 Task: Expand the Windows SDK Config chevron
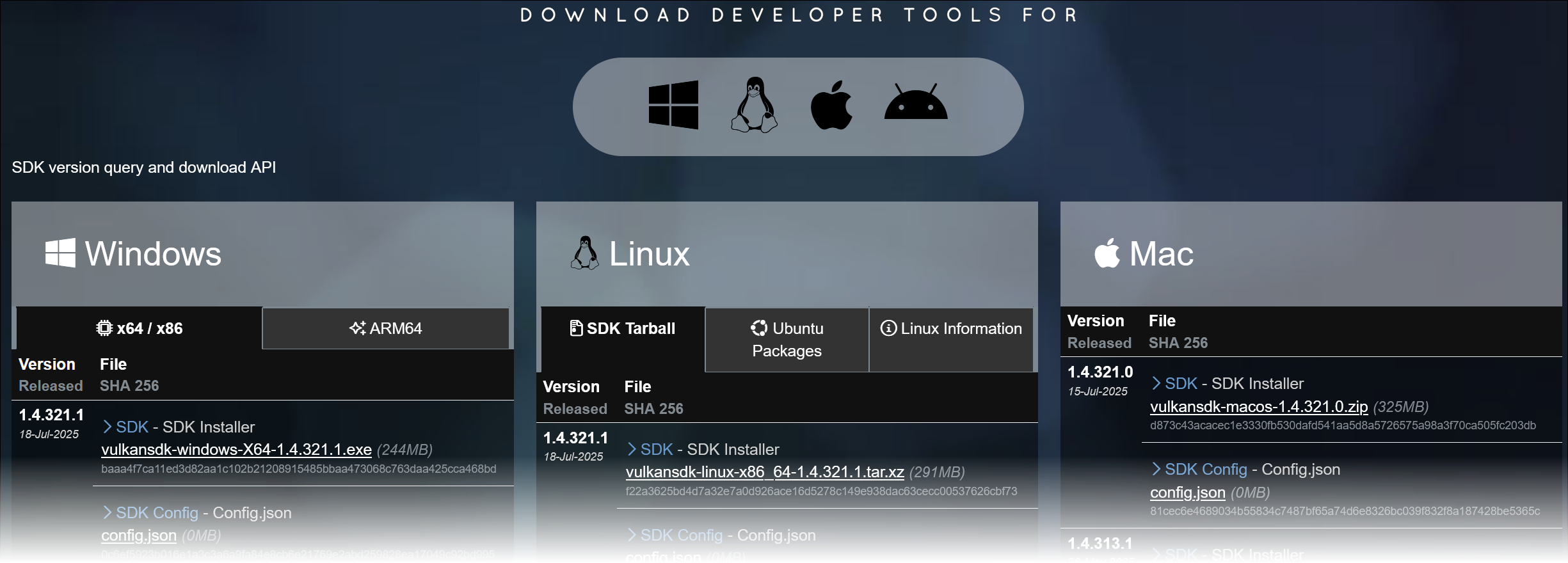pos(108,512)
